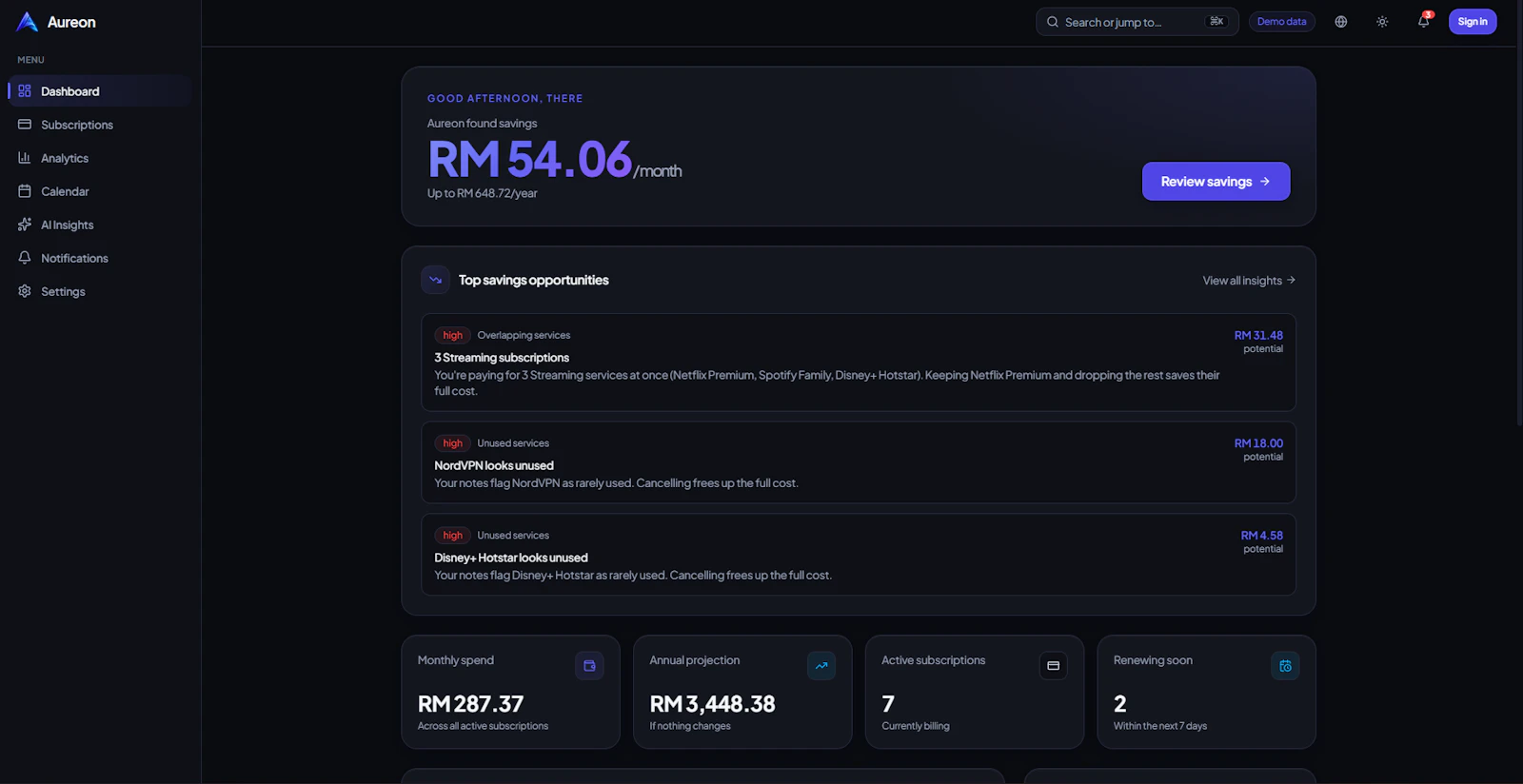
Task: Click the arrow in Review savings button
Action: coord(1265,182)
